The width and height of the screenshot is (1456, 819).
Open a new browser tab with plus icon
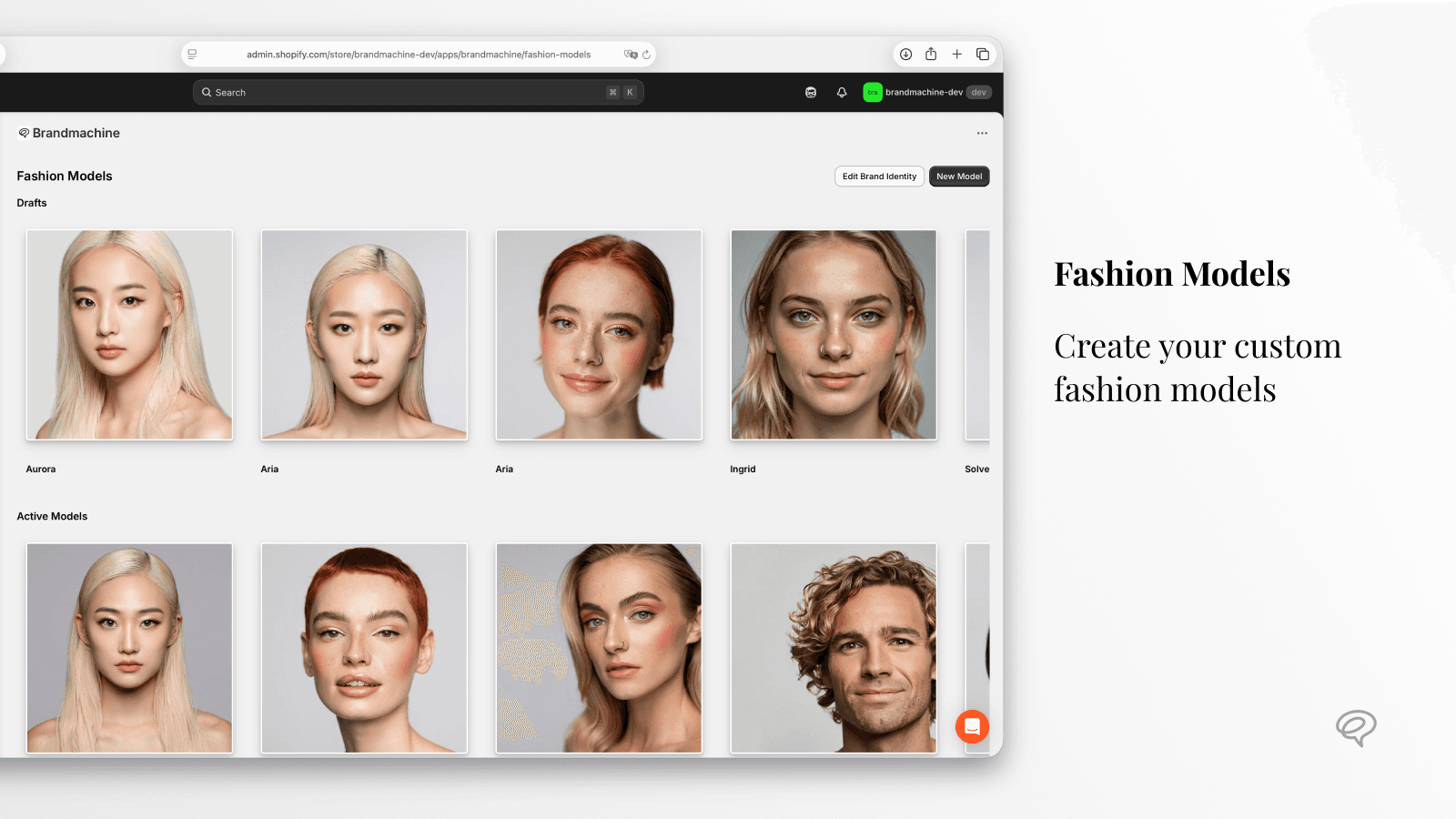[956, 55]
